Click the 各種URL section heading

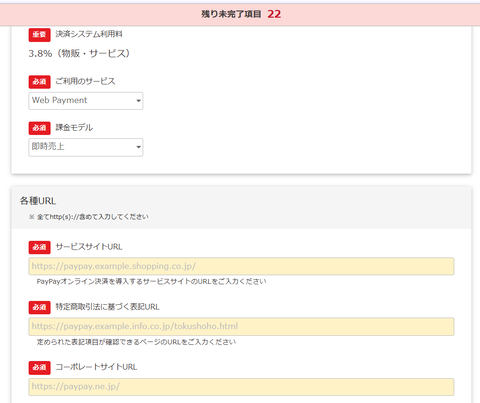[38, 201]
